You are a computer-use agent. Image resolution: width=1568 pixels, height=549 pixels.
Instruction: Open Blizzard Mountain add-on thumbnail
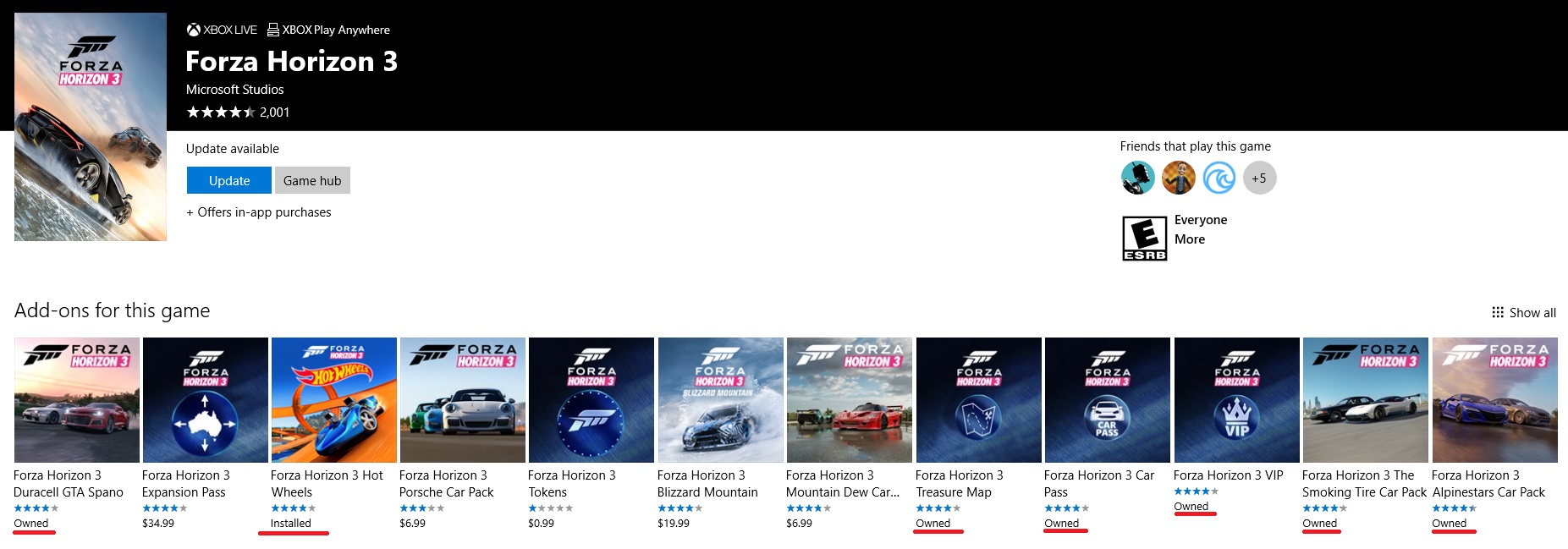721,400
